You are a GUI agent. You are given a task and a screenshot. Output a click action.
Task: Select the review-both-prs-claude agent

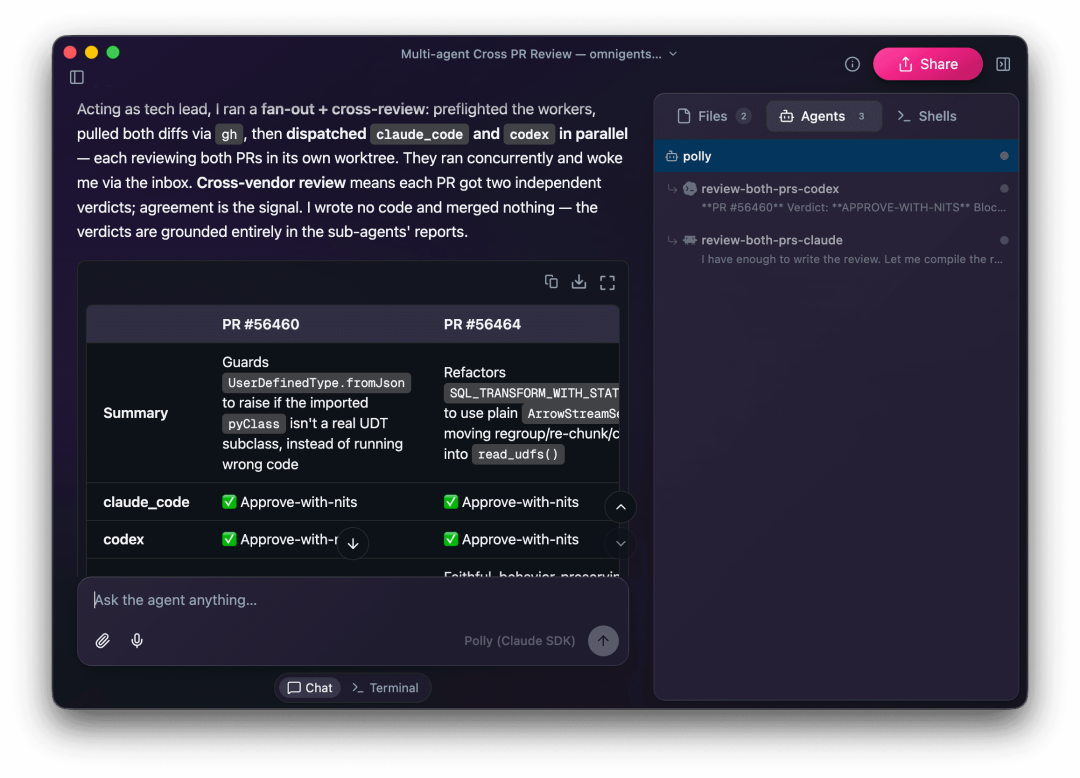pyautogui.click(x=836, y=249)
